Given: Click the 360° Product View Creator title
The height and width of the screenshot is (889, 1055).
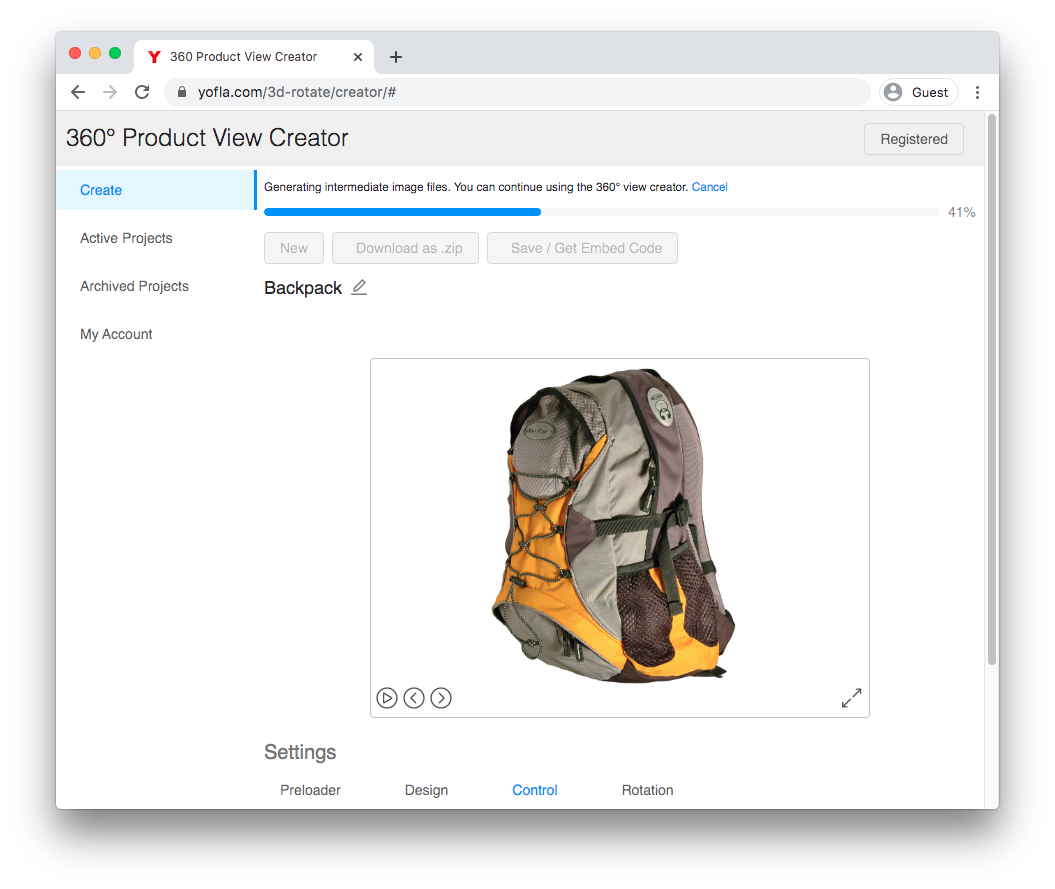Looking at the screenshot, I should 207,138.
